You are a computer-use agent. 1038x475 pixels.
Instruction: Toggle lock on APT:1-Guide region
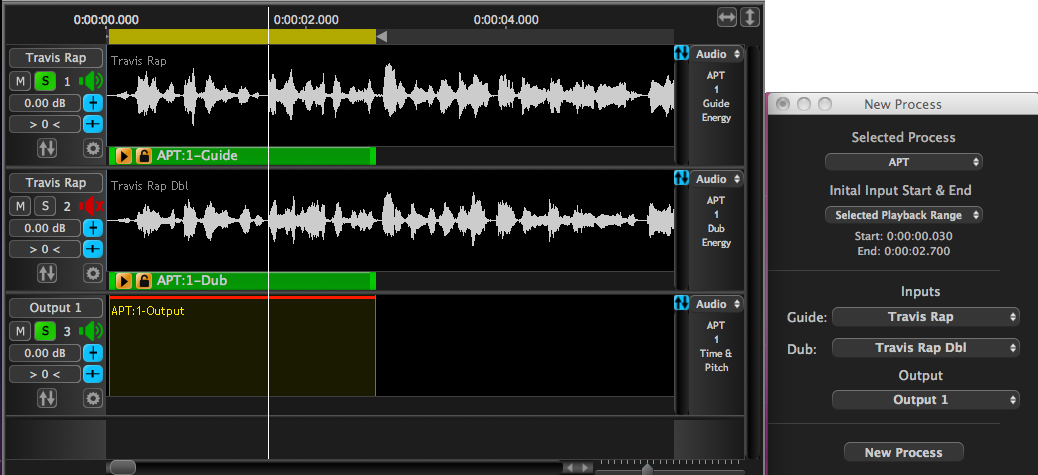(x=144, y=156)
